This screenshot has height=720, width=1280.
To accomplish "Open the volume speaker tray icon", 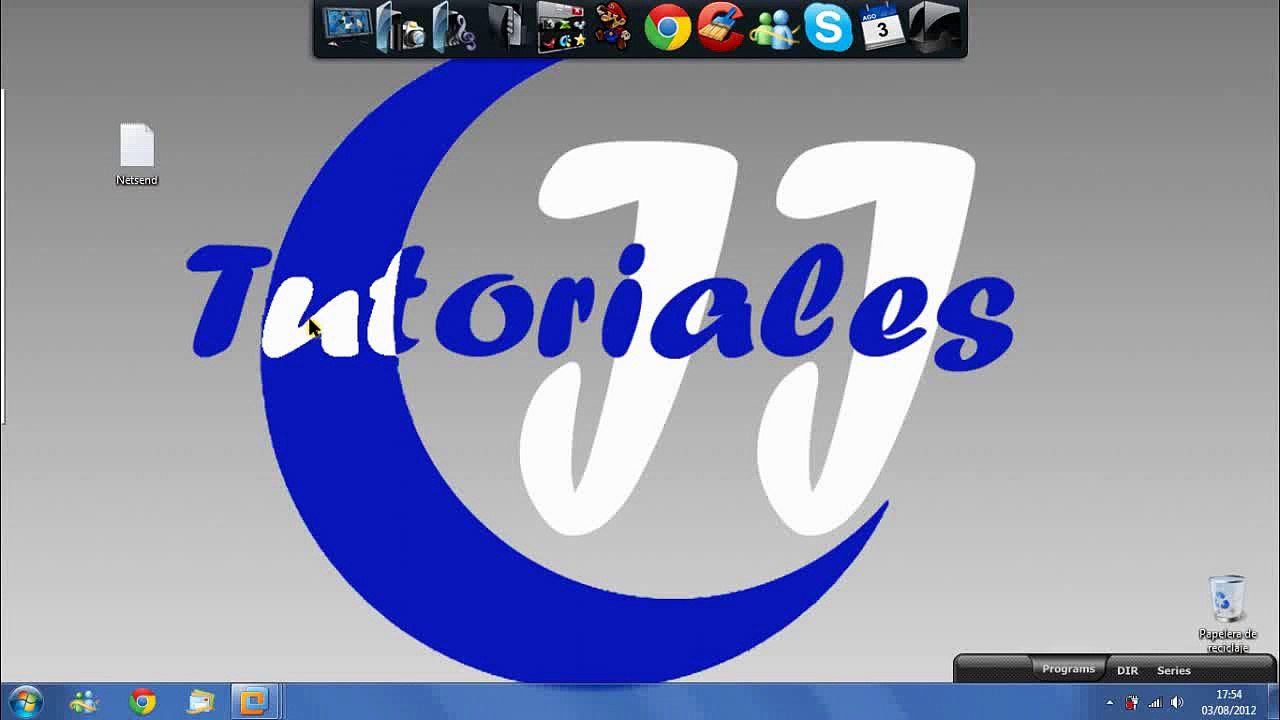I will (x=1177, y=703).
